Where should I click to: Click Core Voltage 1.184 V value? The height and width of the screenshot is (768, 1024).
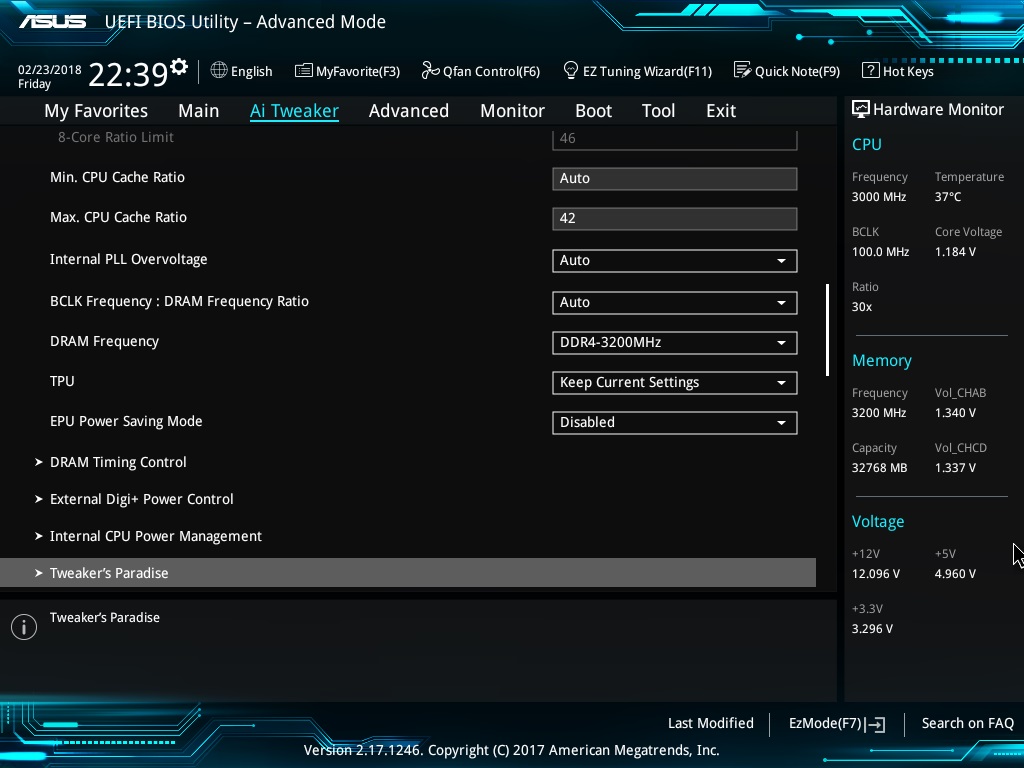955,252
